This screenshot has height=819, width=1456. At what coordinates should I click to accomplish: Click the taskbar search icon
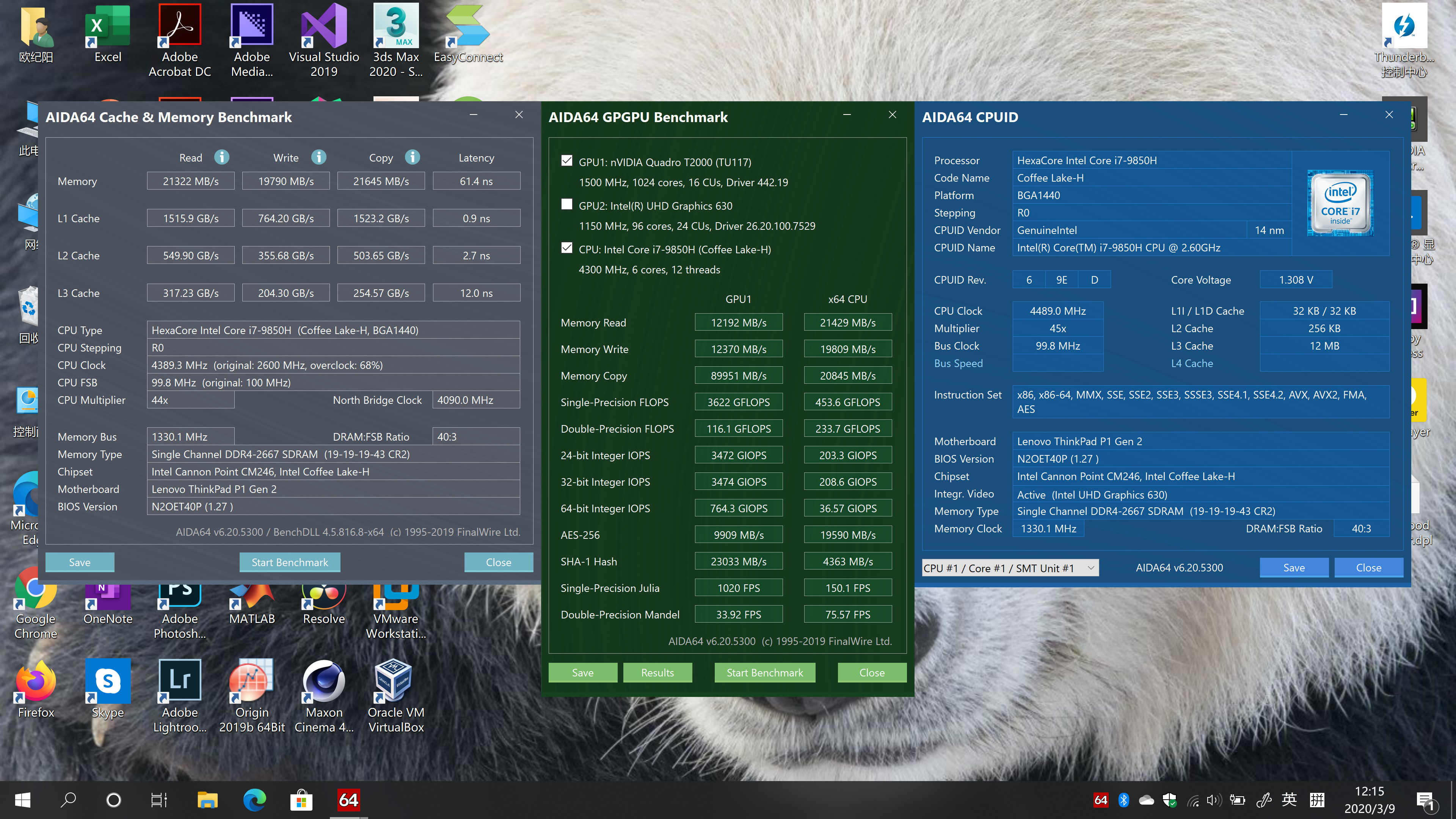tap(68, 800)
